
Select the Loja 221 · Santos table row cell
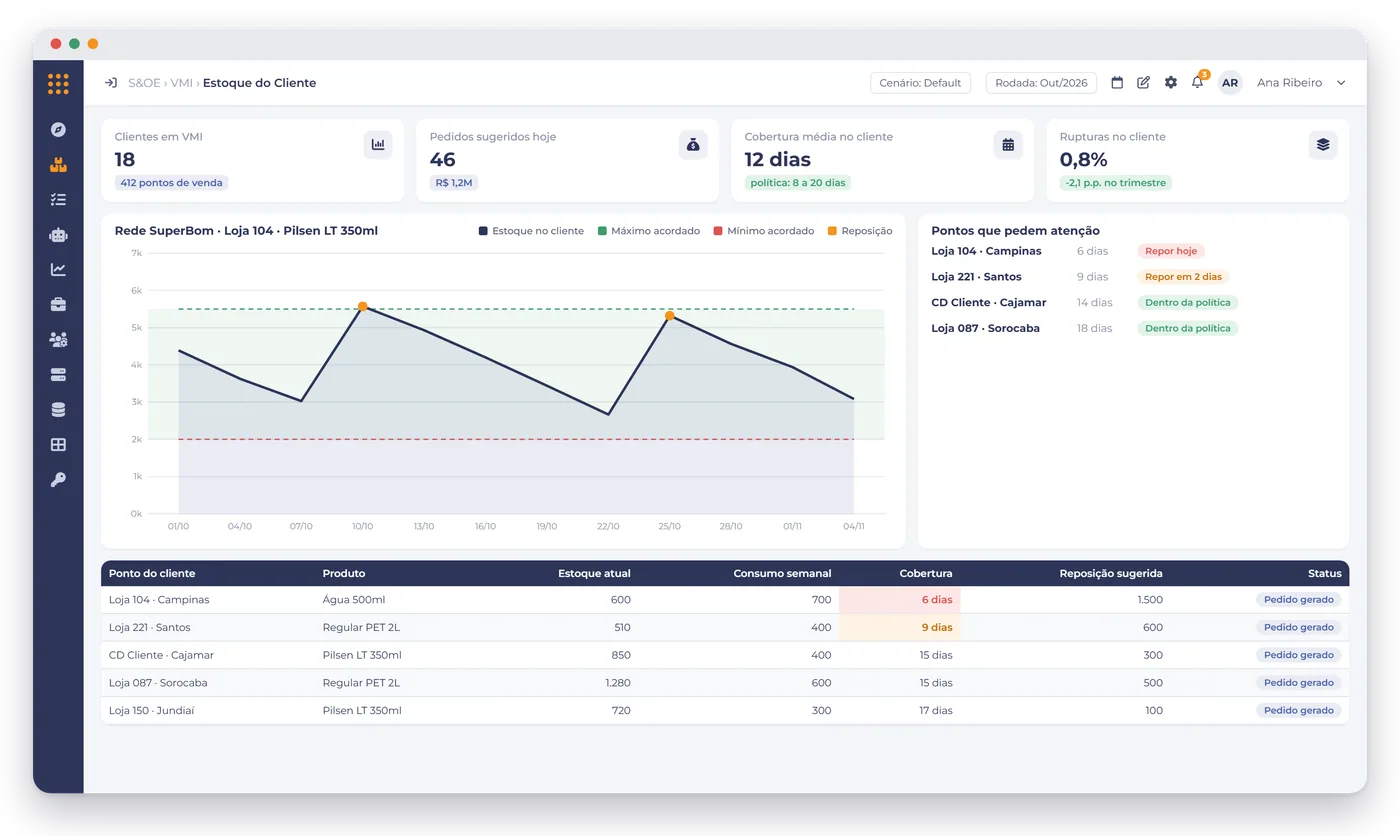149,627
